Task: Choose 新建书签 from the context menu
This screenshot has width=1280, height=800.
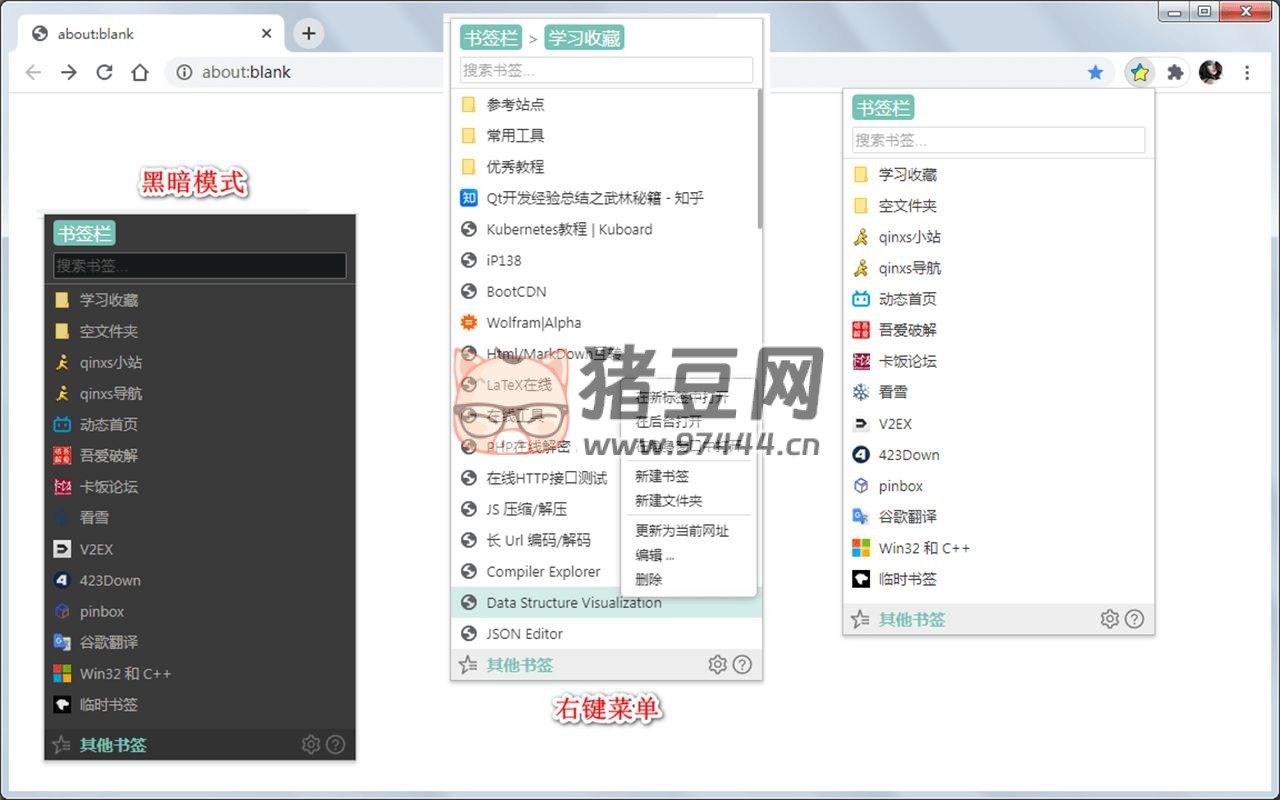Action: pos(662,476)
